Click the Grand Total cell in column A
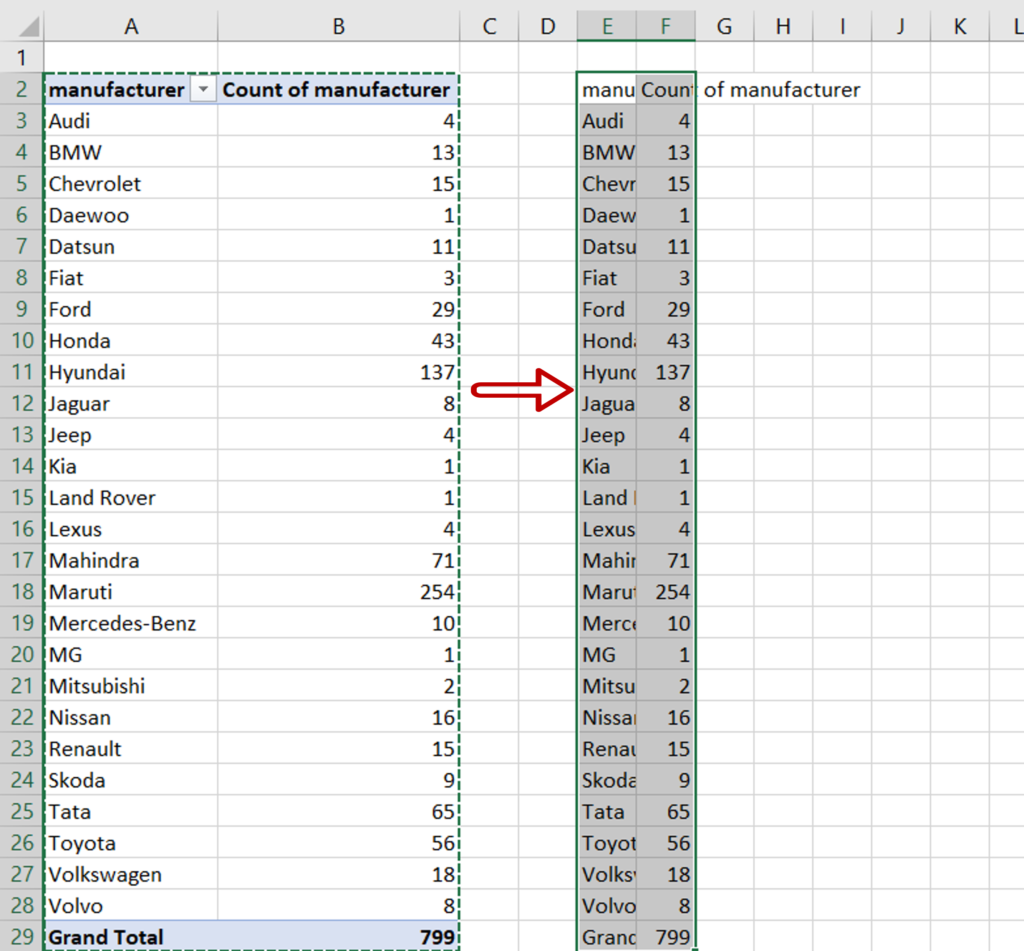 (x=110, y=936)
